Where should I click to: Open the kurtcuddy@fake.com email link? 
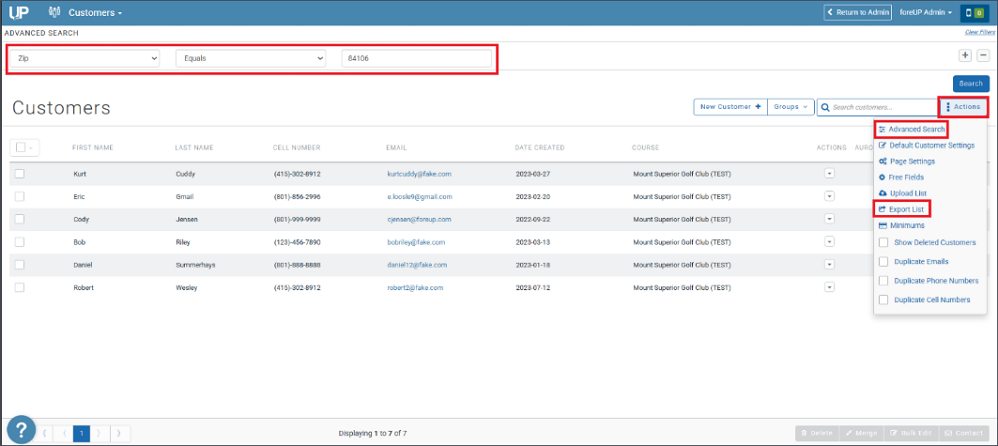click(x=419, y=174)
